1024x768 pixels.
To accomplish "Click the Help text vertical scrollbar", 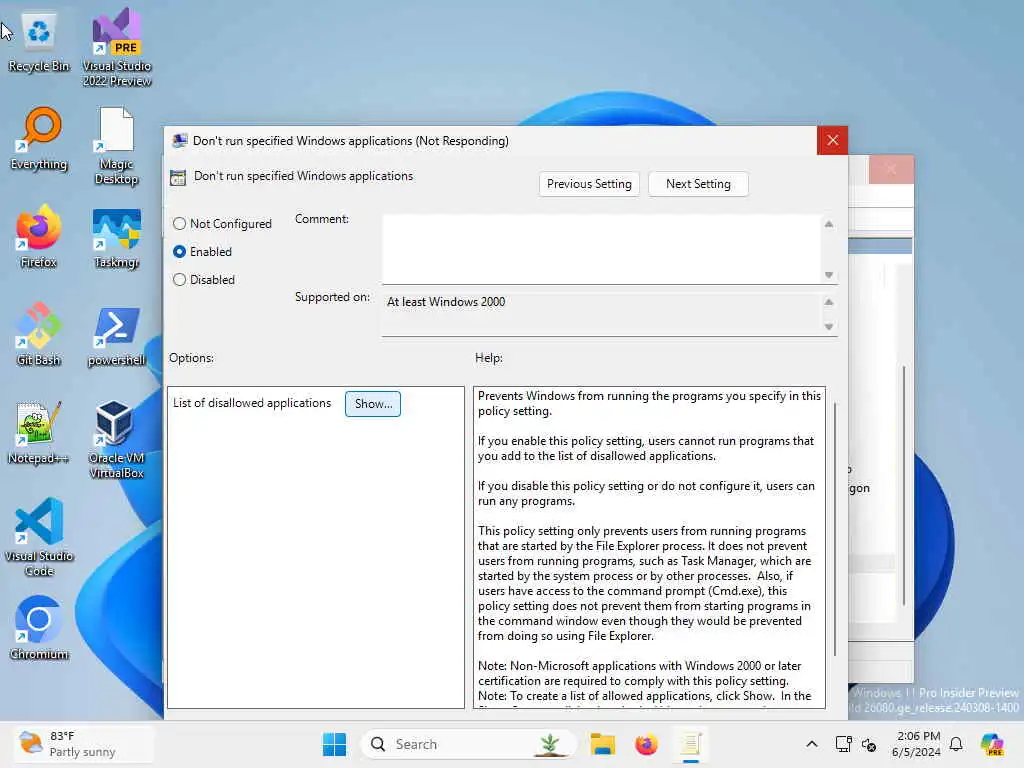I will pyautogui.click(x=835, y=529).
